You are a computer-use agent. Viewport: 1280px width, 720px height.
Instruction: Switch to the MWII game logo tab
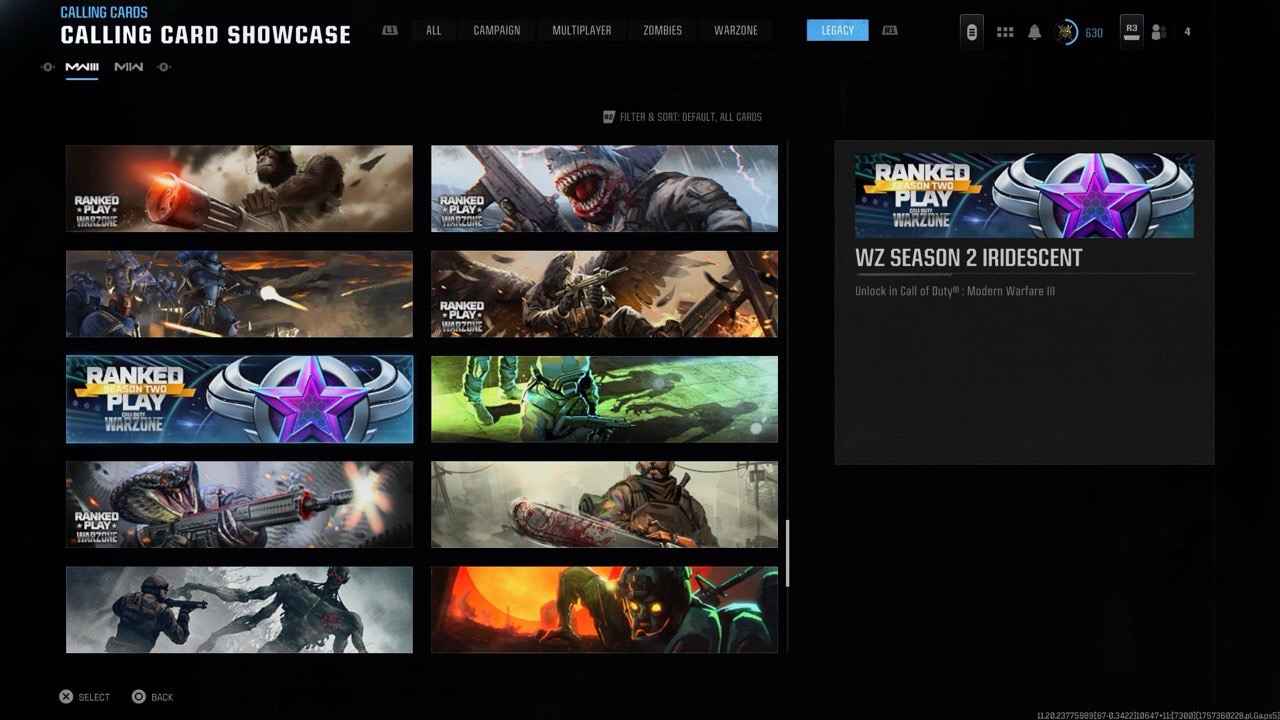tap(129, 67)
